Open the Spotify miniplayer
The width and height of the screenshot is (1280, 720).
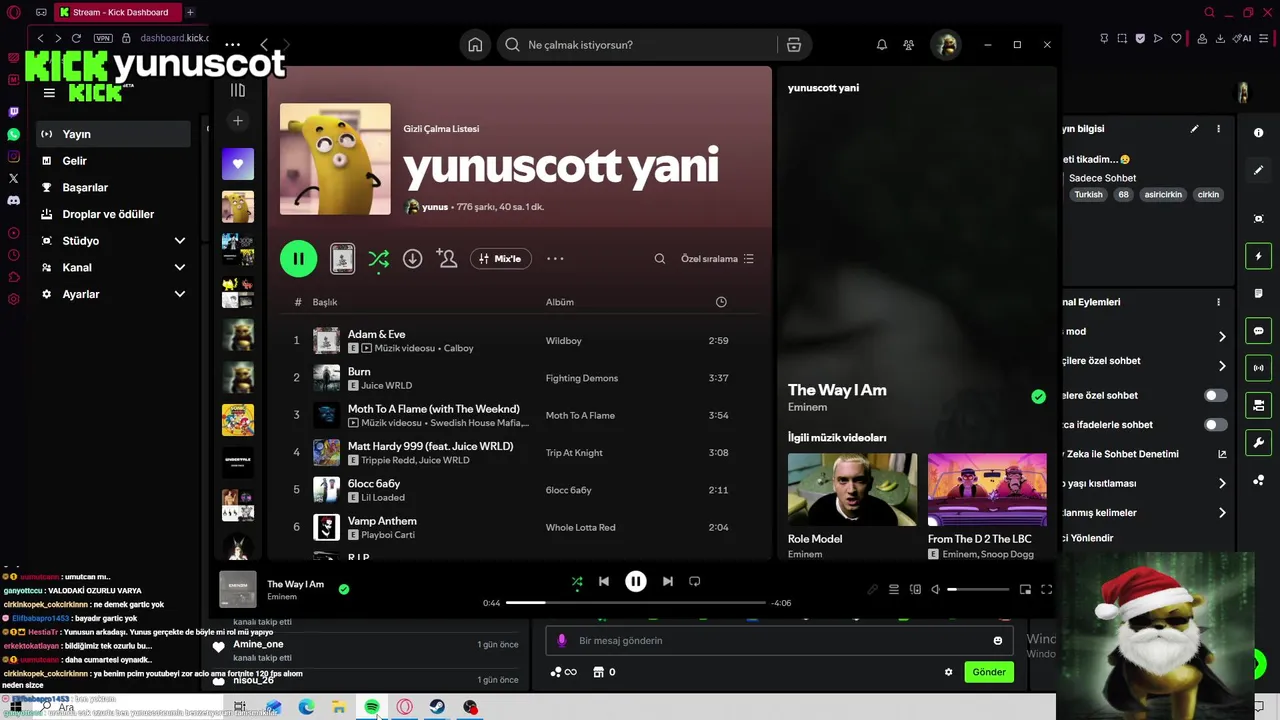(x=1025, y=590)
